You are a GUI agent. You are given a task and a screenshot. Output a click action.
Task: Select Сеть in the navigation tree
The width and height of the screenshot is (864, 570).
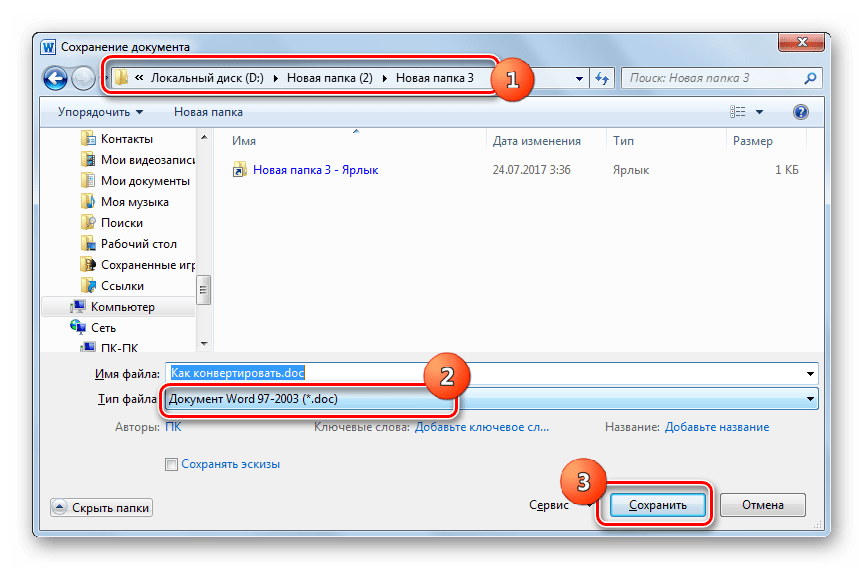[103, 327]
